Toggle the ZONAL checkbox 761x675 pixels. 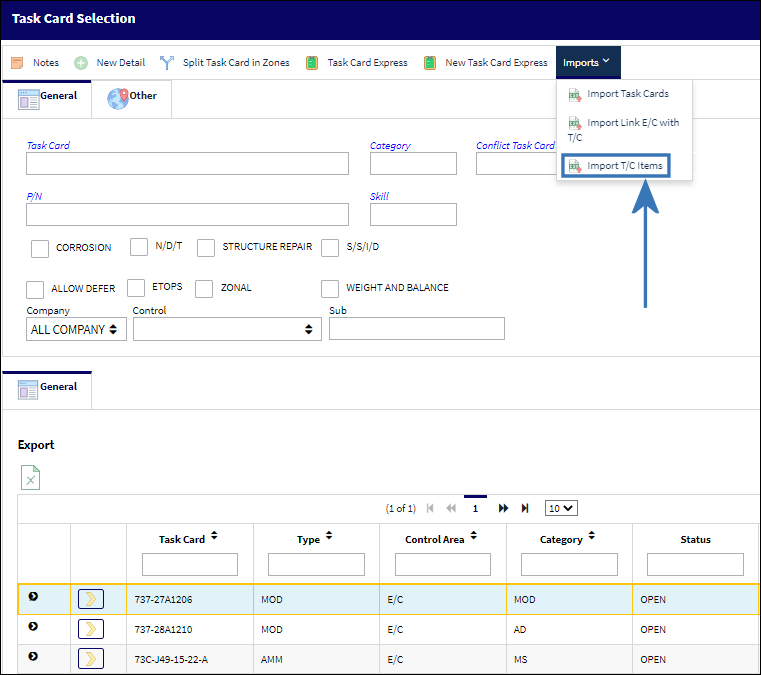[x=204, y=289]
